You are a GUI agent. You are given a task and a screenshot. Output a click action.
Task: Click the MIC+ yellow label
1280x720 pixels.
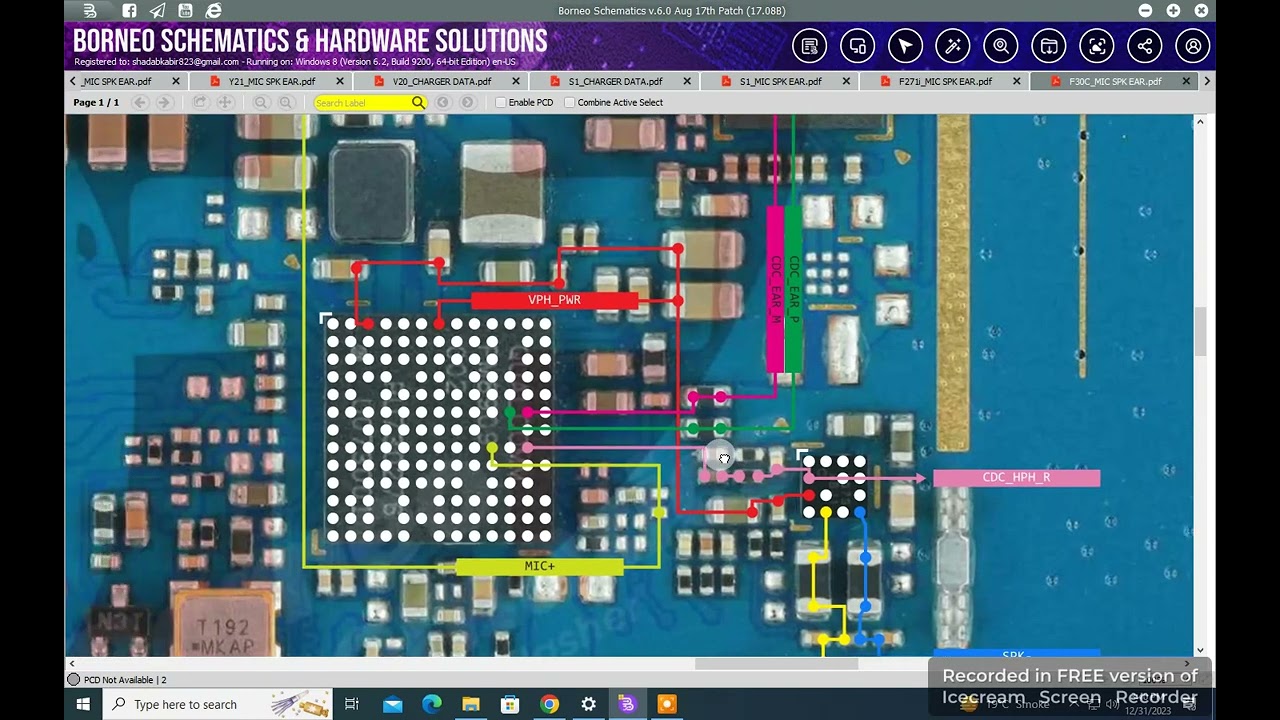coord(539,566)
